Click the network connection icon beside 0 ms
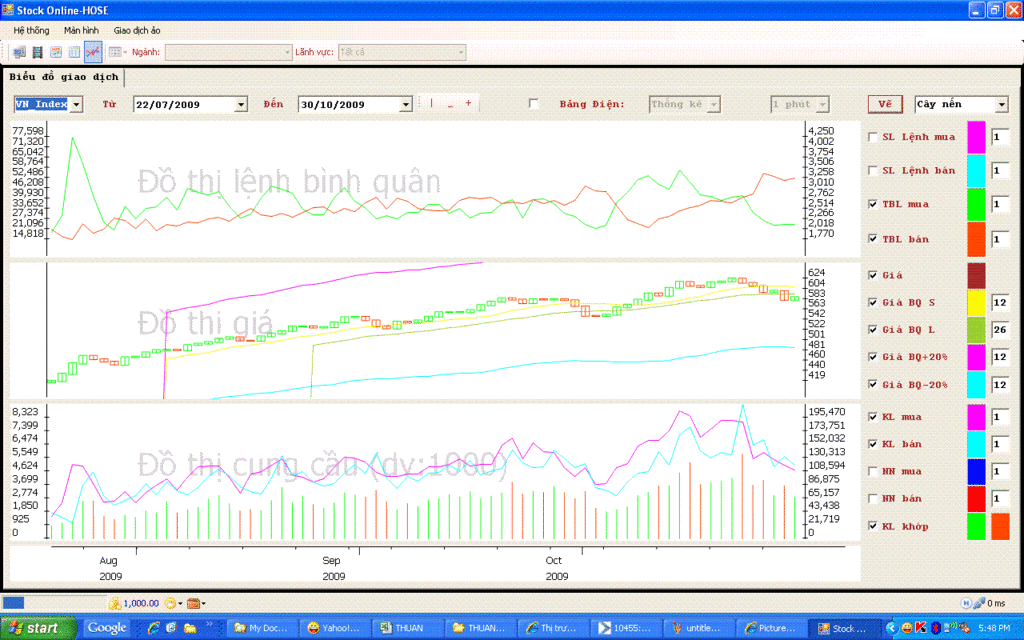 978,603
